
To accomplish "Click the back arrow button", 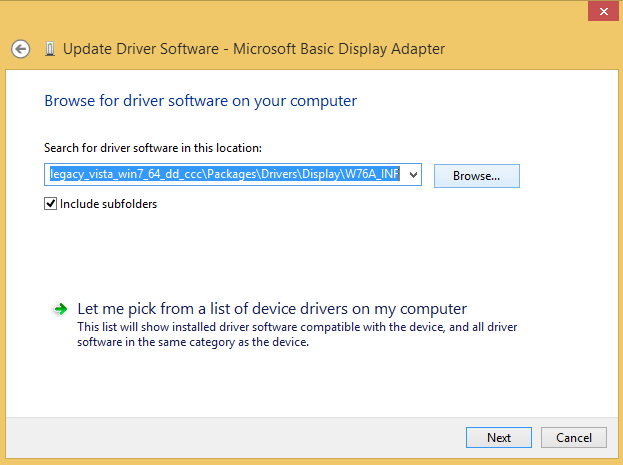I will pyautogui.click(x=20, y=48).
